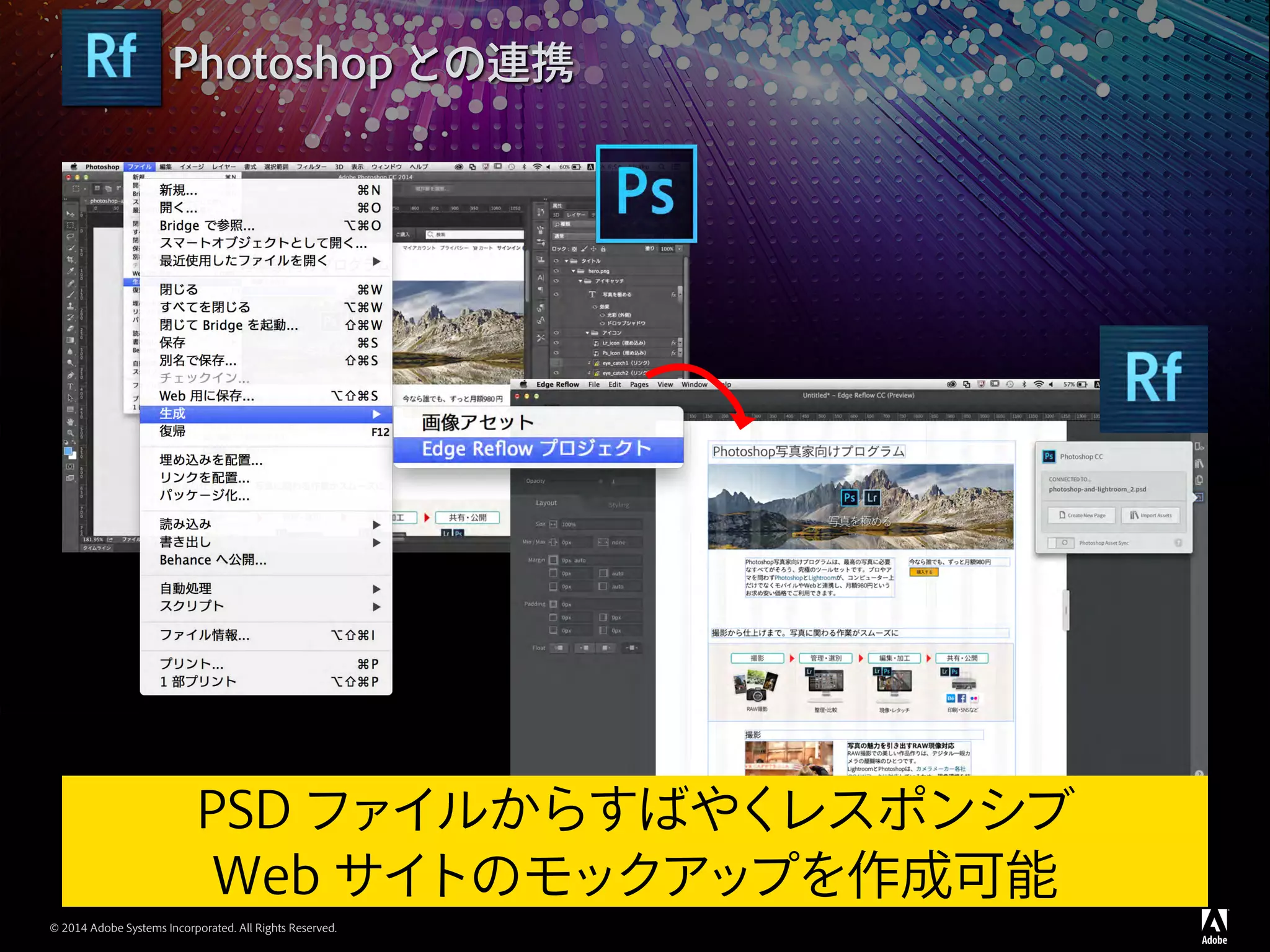
Task: Click lock image pixels brush icon
Action: (x=584, y=249)
